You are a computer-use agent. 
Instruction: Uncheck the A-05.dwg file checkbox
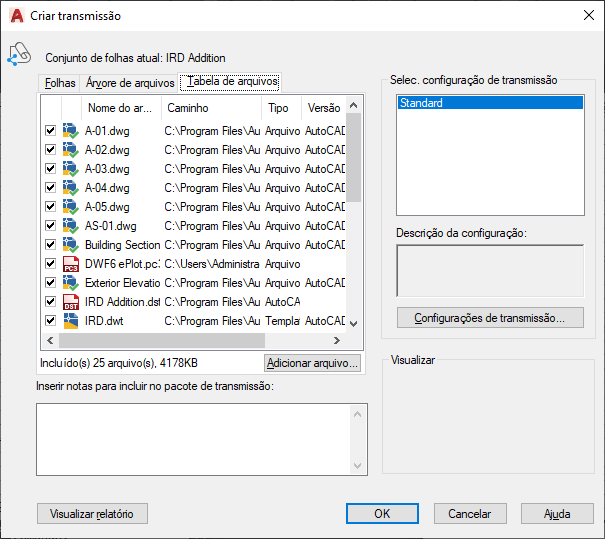click(x=50, y=207)
